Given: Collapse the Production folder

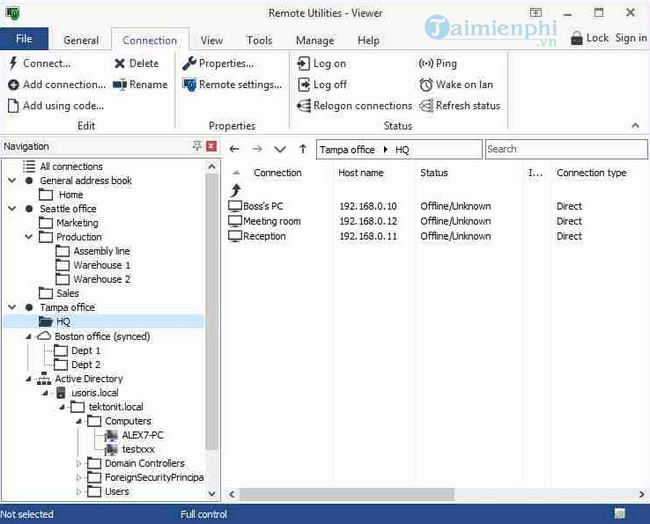Looking at the screenshot, I should coord(29,237).
